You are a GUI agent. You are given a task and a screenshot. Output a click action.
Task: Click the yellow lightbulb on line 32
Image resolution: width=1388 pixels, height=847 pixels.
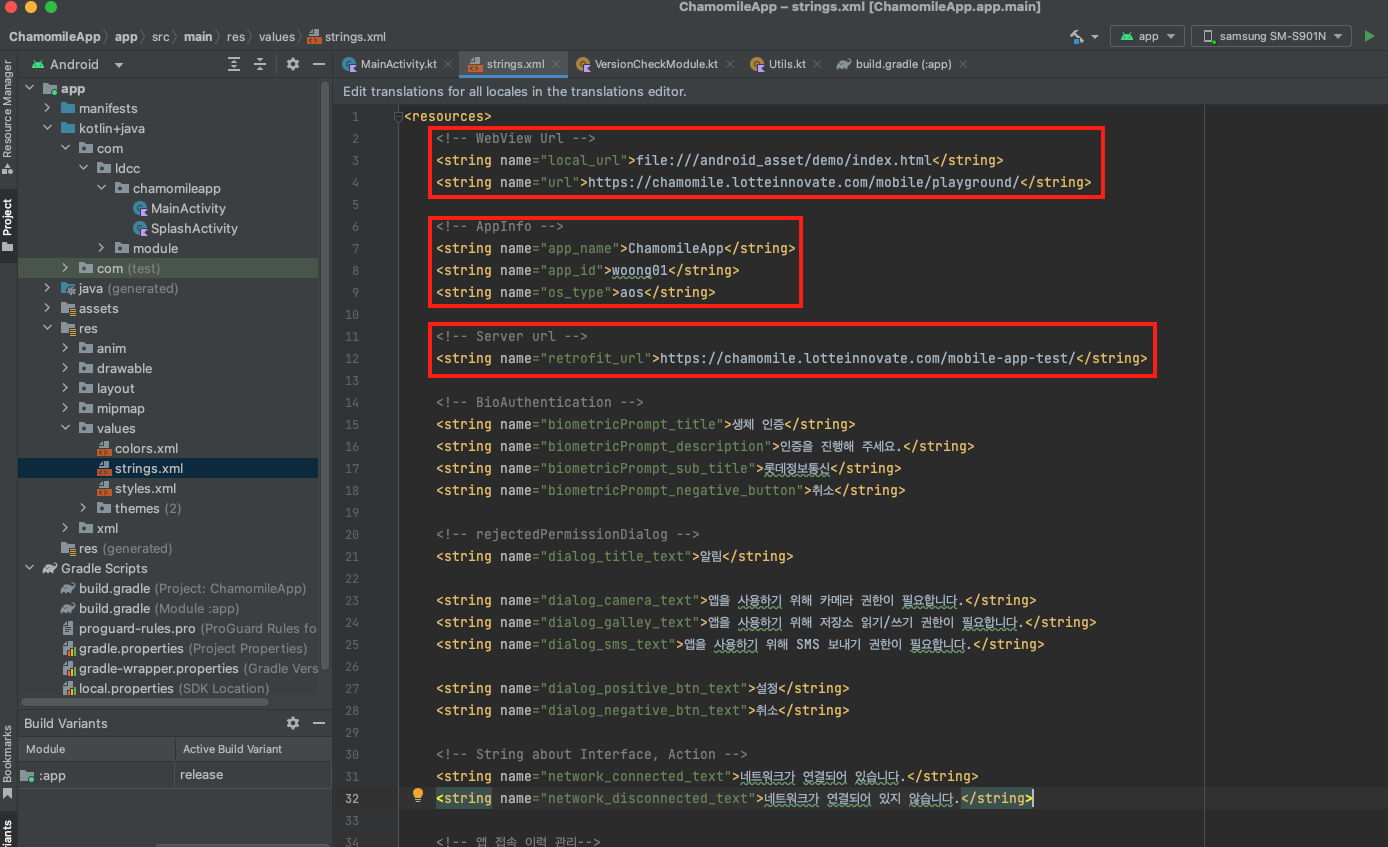pos(418,797)
